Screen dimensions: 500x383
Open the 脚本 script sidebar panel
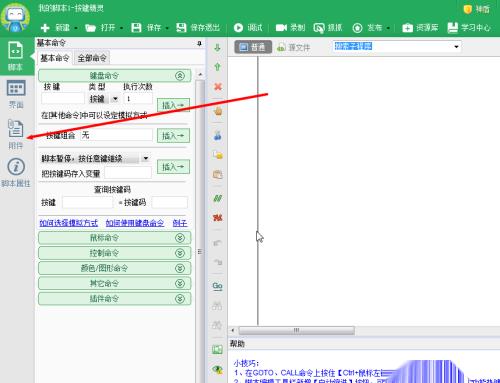click(16, 56)
